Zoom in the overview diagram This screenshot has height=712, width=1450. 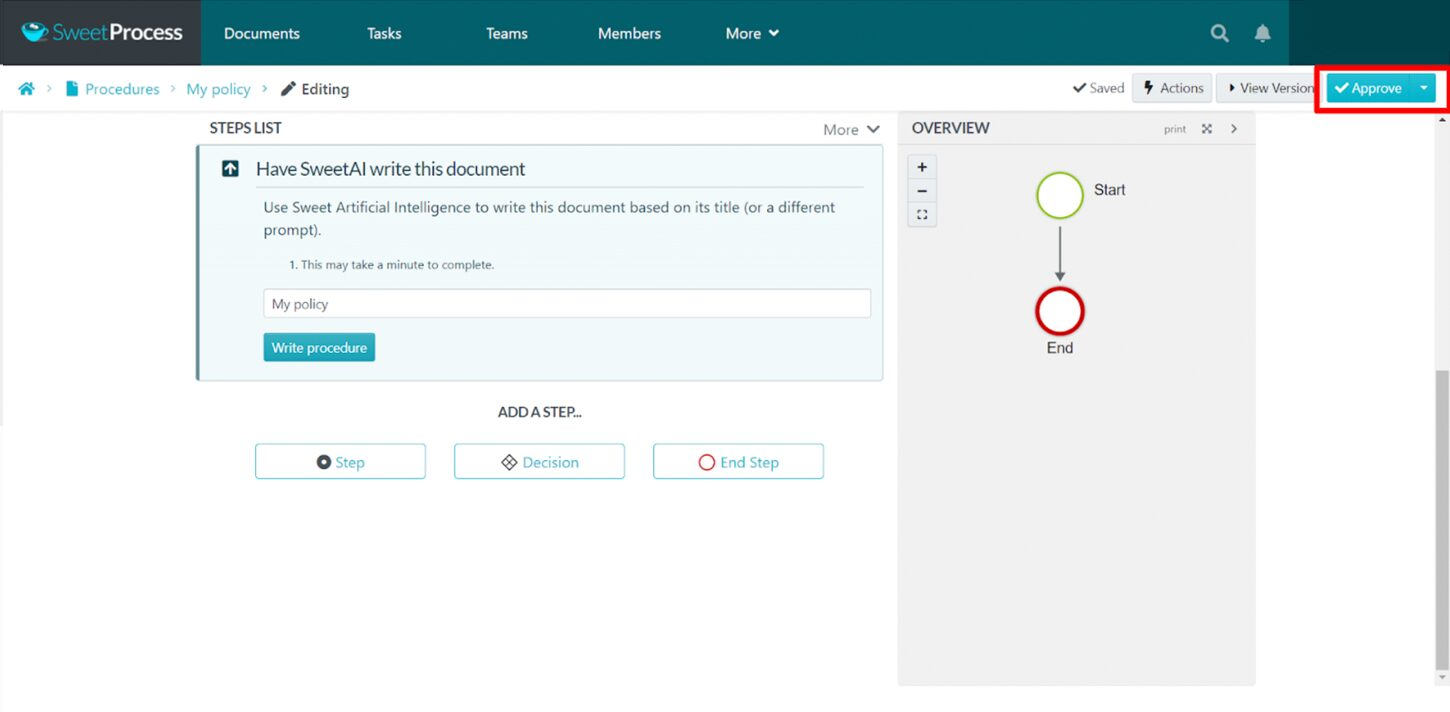click(x=922, y=167)
